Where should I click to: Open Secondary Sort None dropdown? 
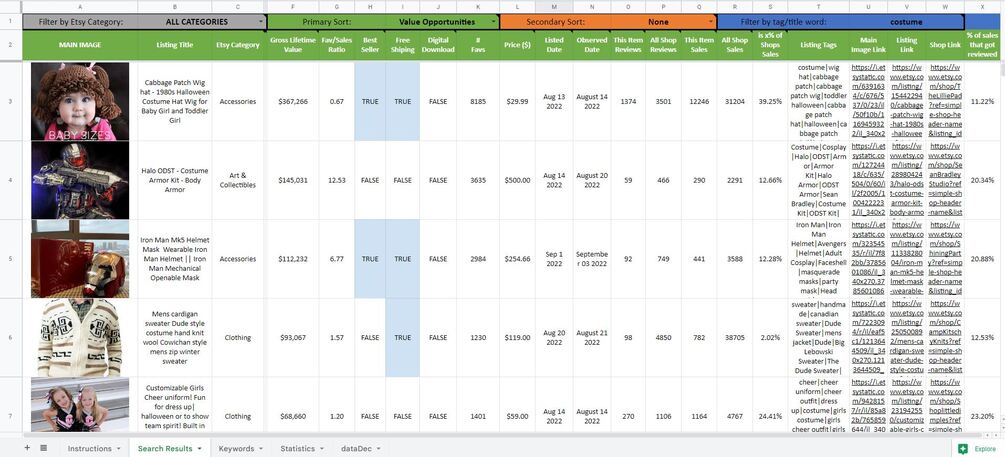[710, 22]
